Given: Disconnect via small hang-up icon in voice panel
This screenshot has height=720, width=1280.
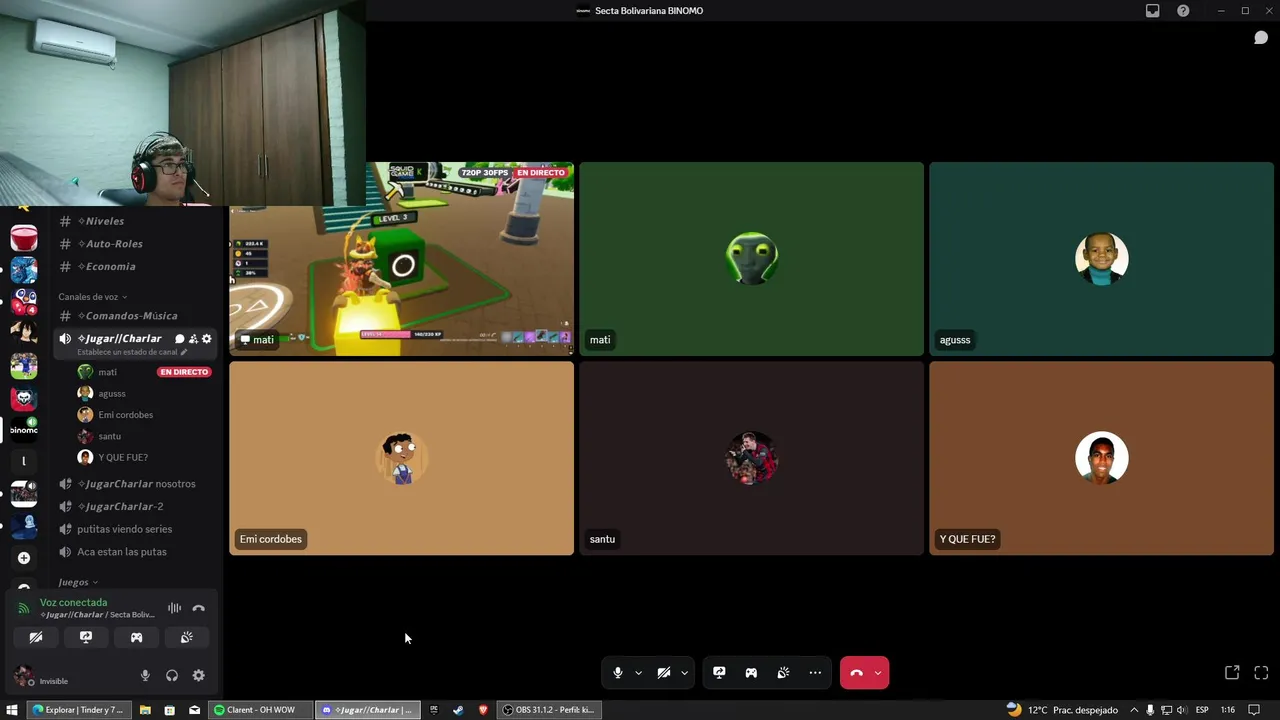Looking at the screenshot, I should 198,608.
